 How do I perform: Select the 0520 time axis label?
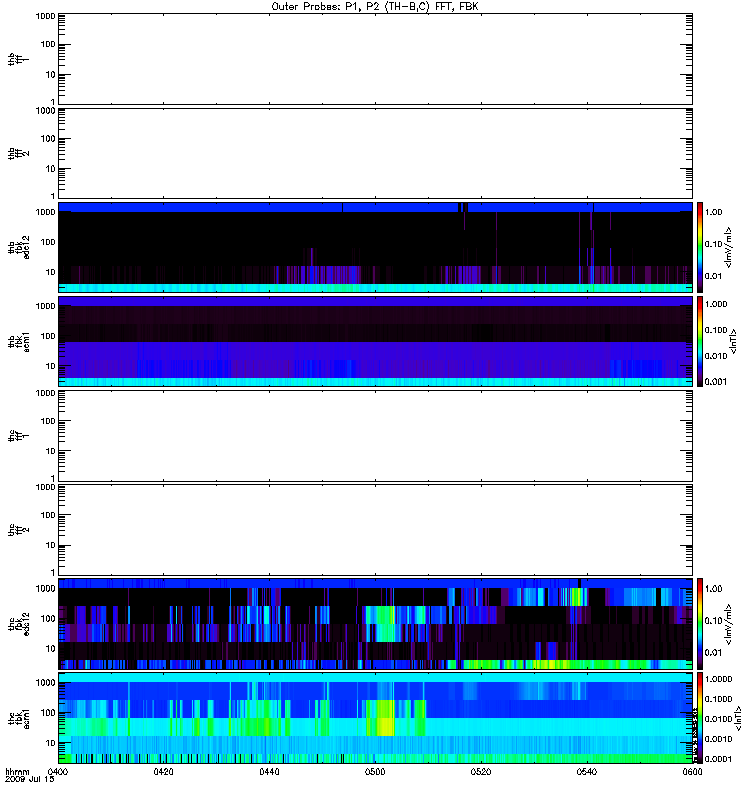(481, 771)
